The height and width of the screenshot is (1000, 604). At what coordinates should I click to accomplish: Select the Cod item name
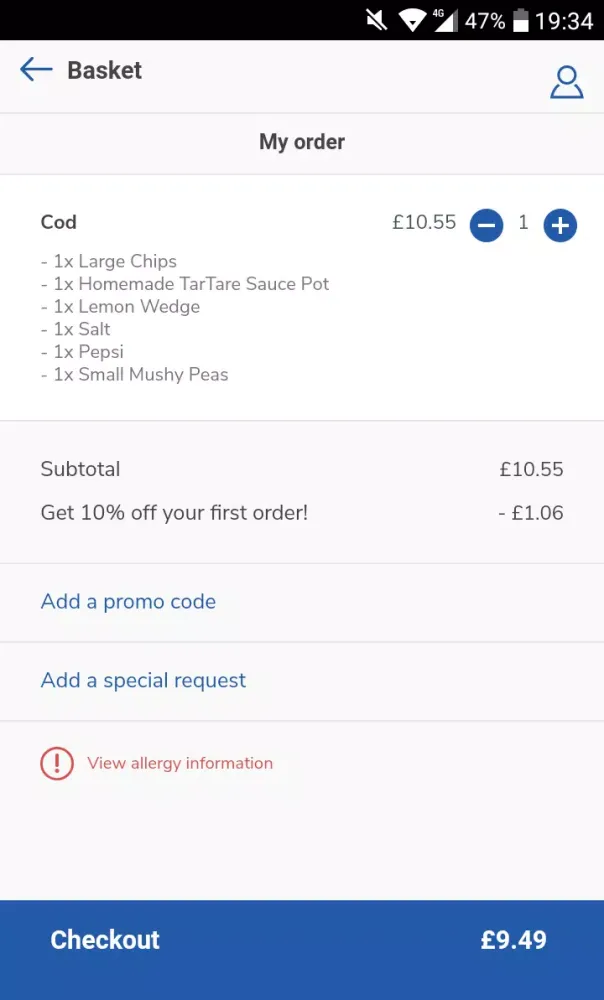(x=59, y=222)
